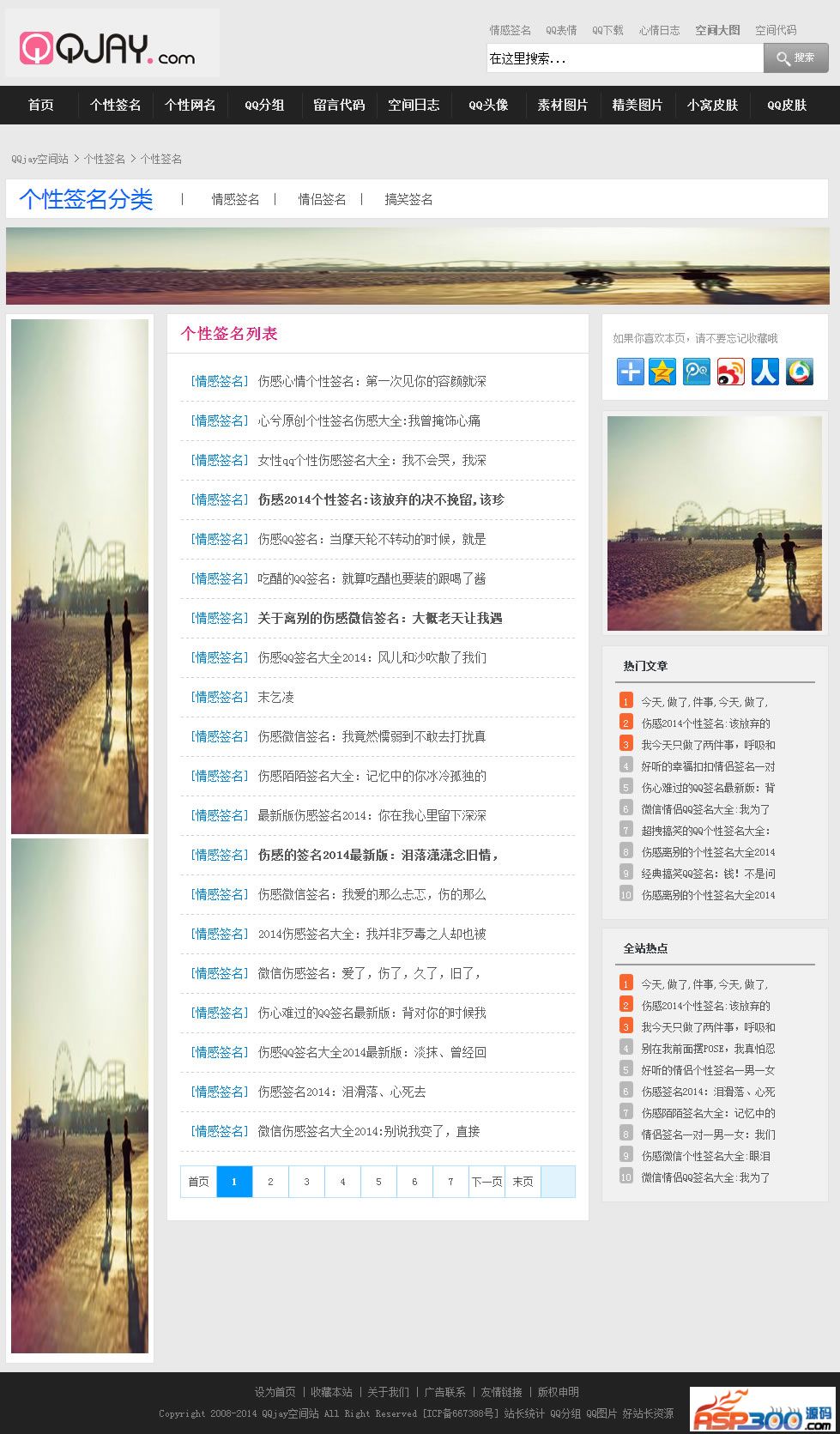
Task: Select the 搞笑签名 category tab
Action: pos(408,199)
